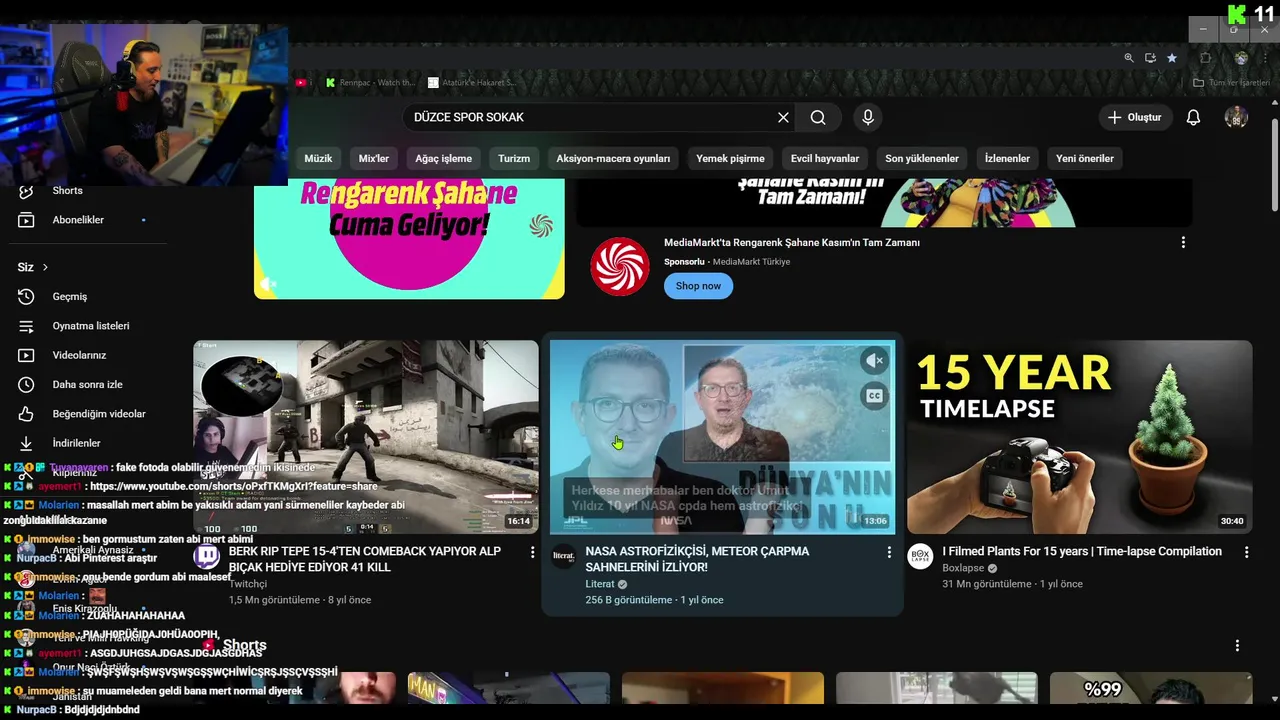Screen dimensions: 1280x720
Task: Open Daha sonra izle in the sidebar
Action: (90, 385)
